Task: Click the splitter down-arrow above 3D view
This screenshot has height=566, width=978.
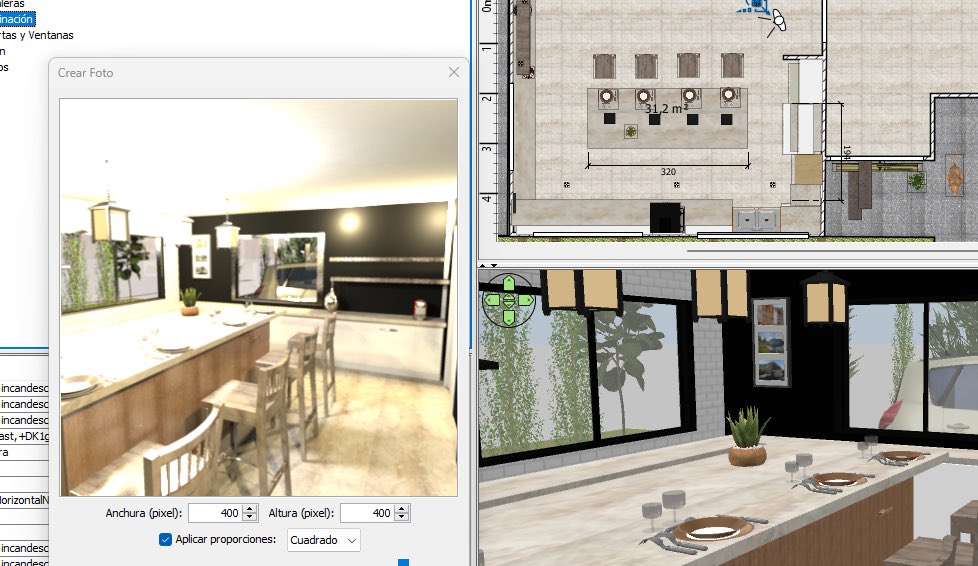Action: [493, 266]
